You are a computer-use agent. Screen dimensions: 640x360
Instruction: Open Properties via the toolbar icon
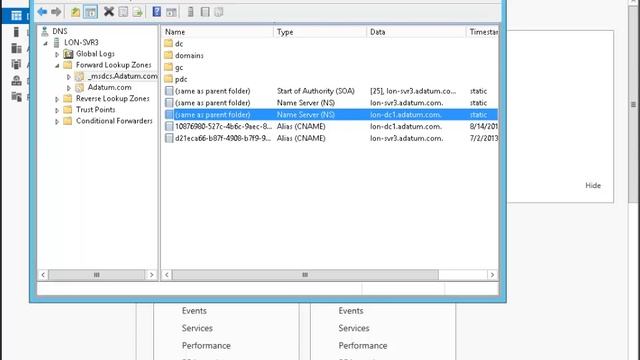(123, 12)
